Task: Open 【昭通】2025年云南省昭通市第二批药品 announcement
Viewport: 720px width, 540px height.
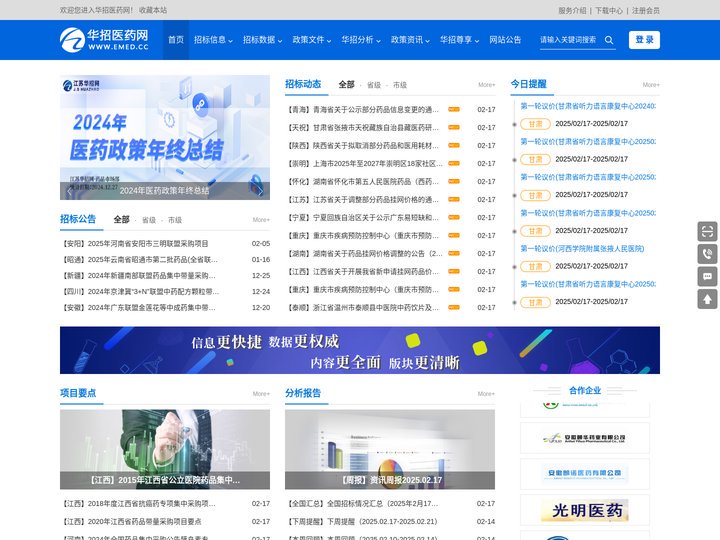Action: [140, 259]
